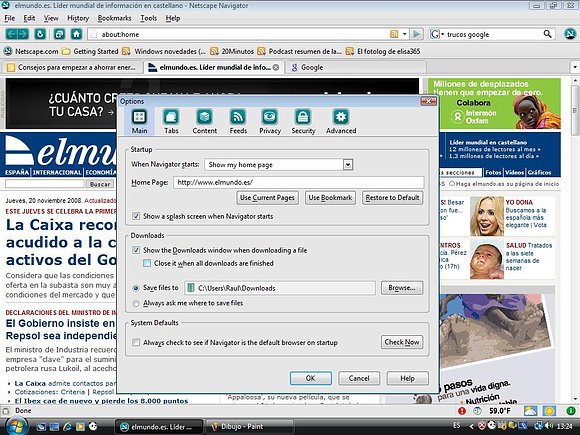Screen dimensions: 580x435
Task: Open the Privacy options panel icon
Action: (x=270, y=121)
